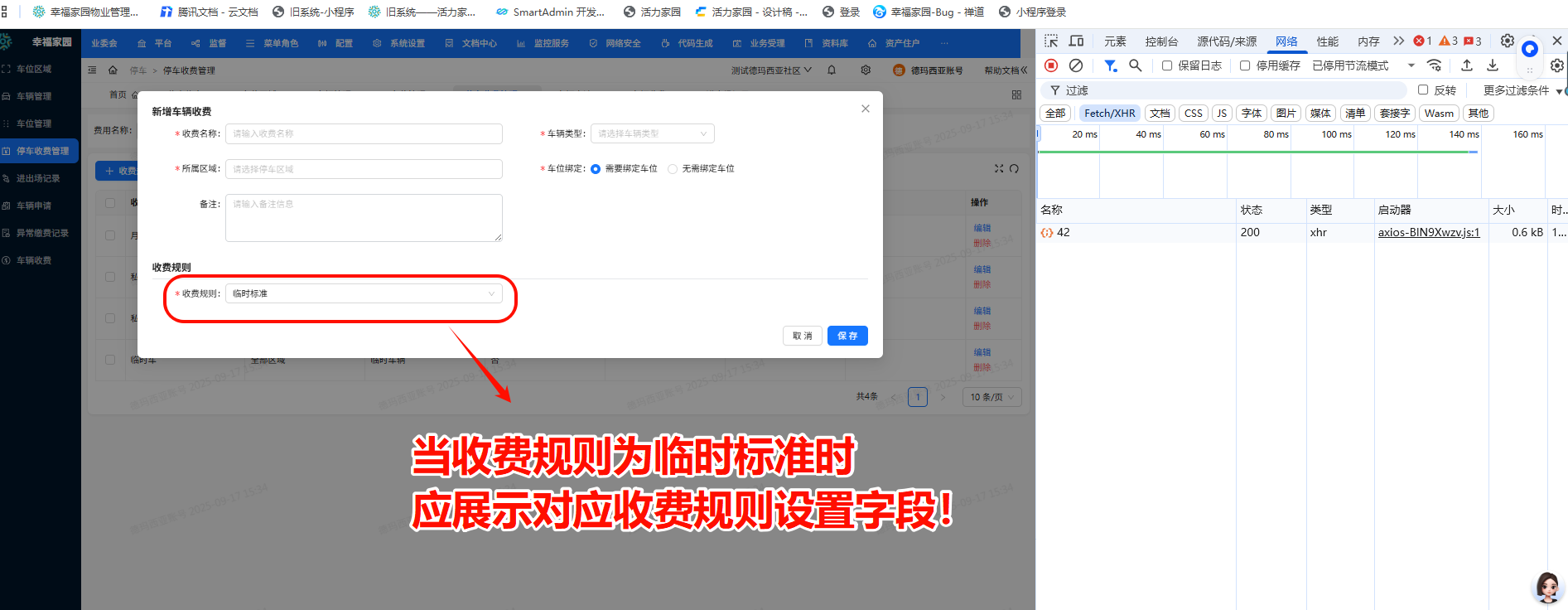The height and width of the screenshot is (610, 1568).
Task: Switch to the 性能 DevTools tab
Action: click(1328, 41)
